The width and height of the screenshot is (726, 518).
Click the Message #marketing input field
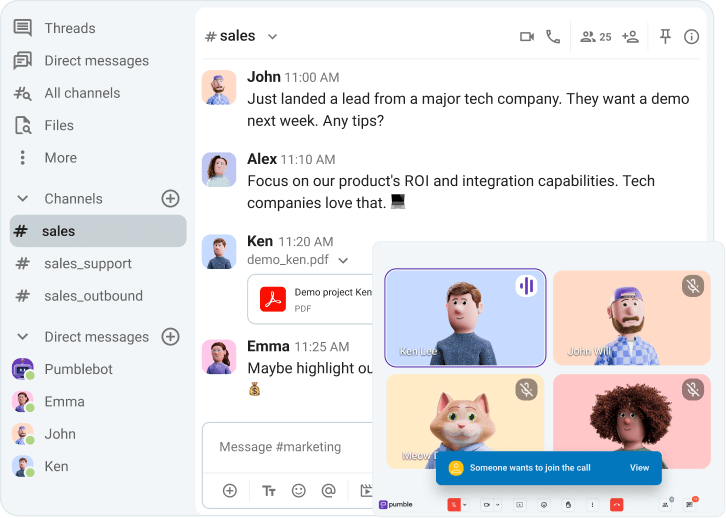click(x=288, y=447)
